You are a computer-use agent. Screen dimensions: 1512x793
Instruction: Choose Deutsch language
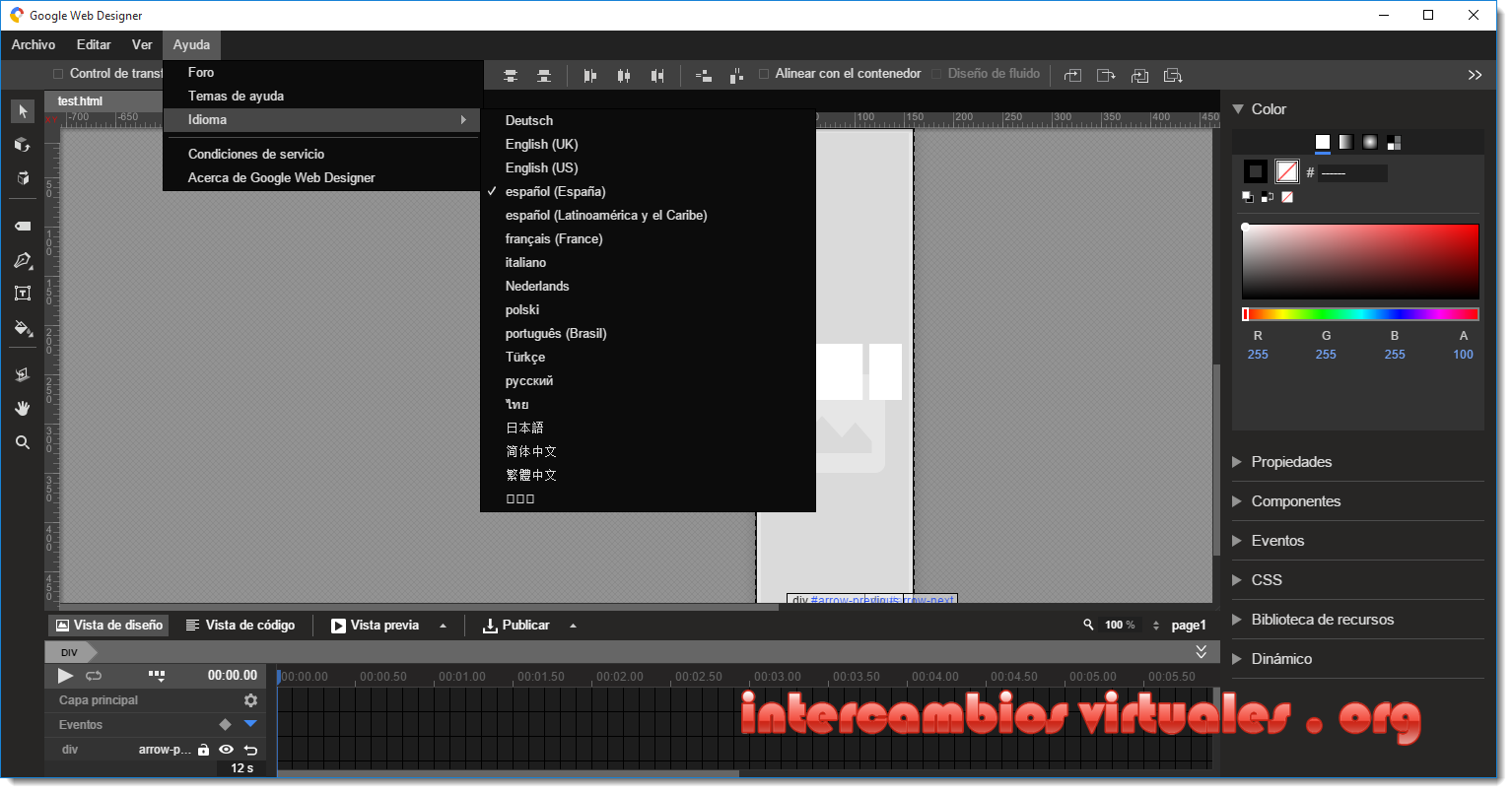(x=648, y=120)
